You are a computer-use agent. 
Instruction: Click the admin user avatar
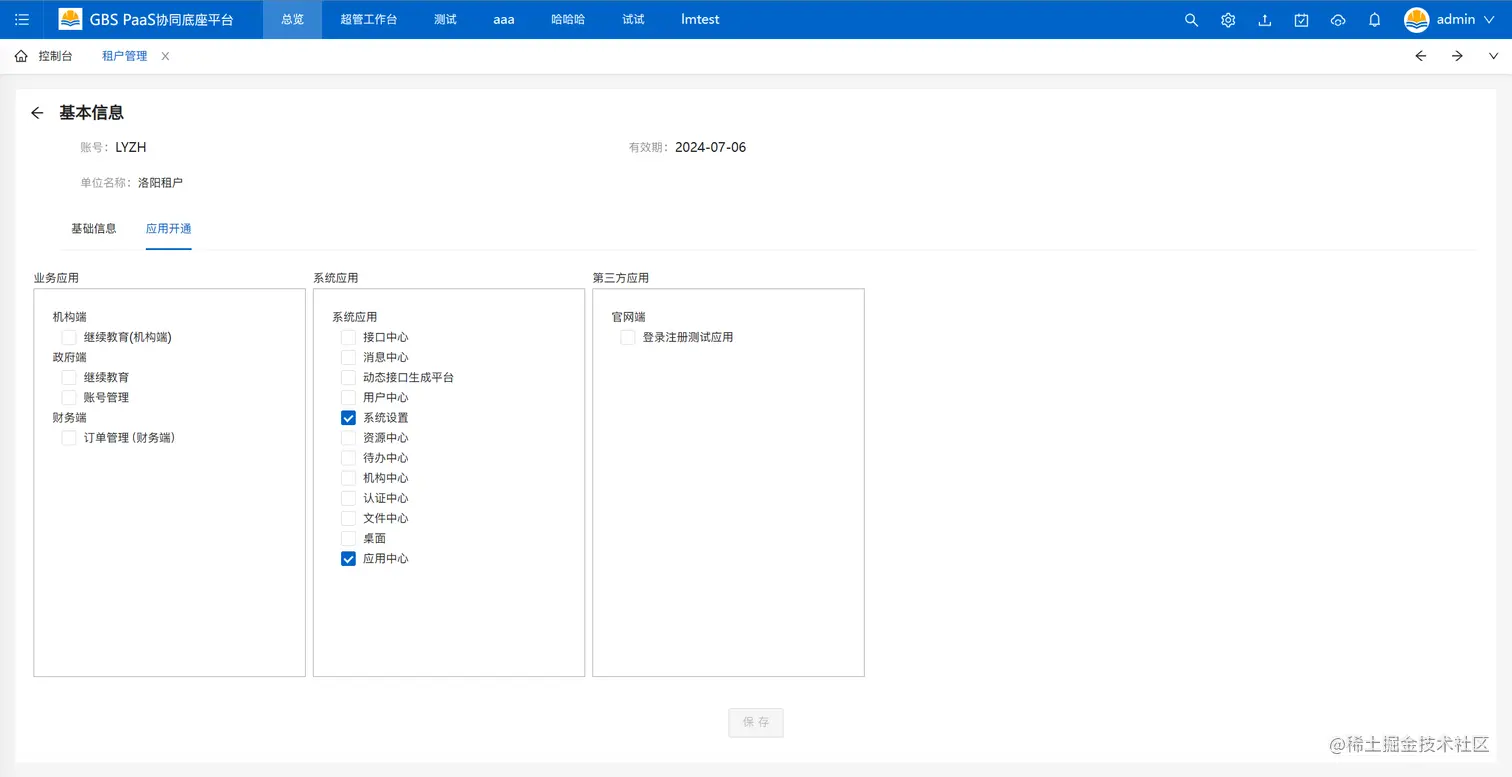[1417, 20]
